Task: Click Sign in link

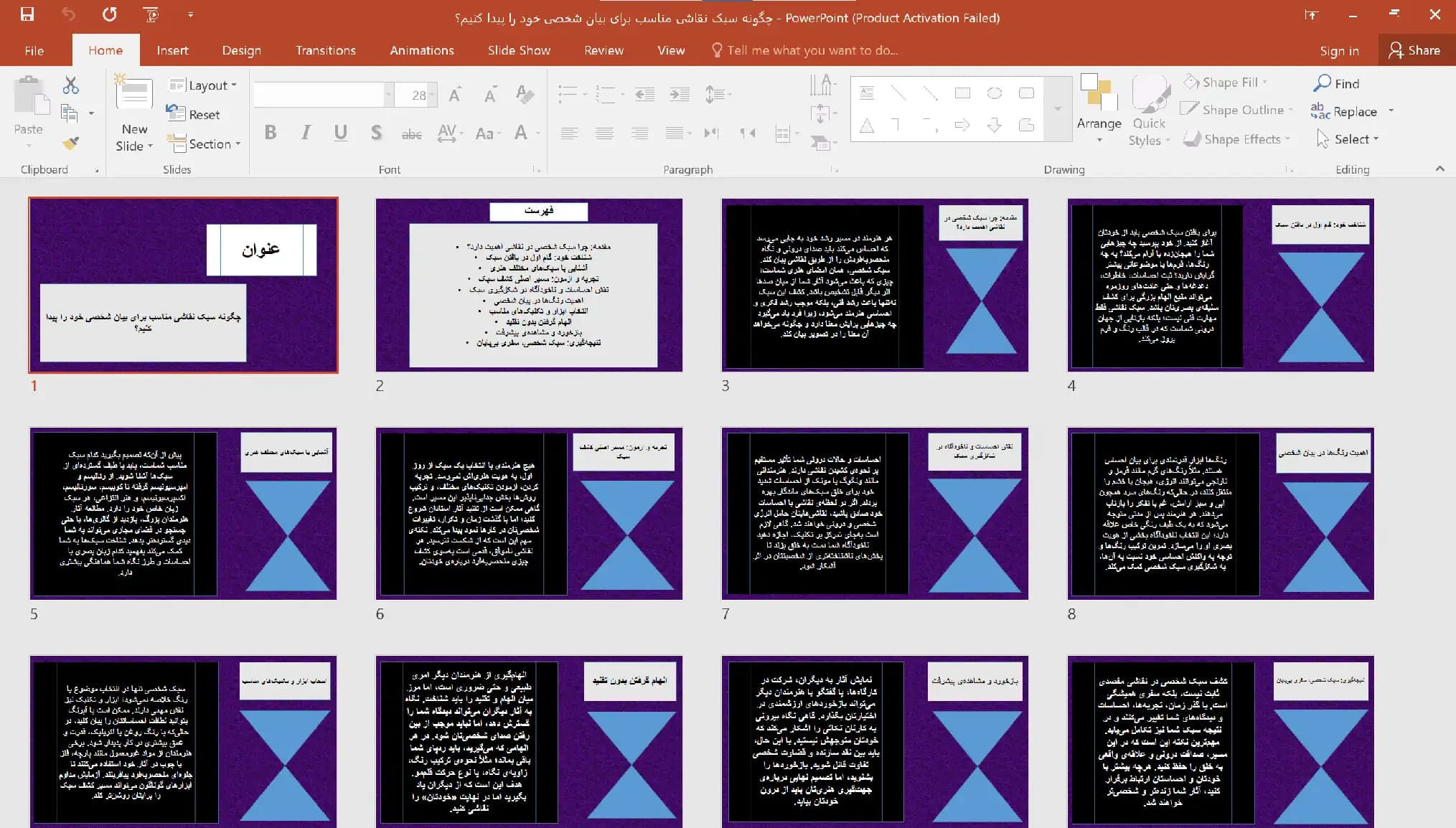Action: coord(1339,50)
